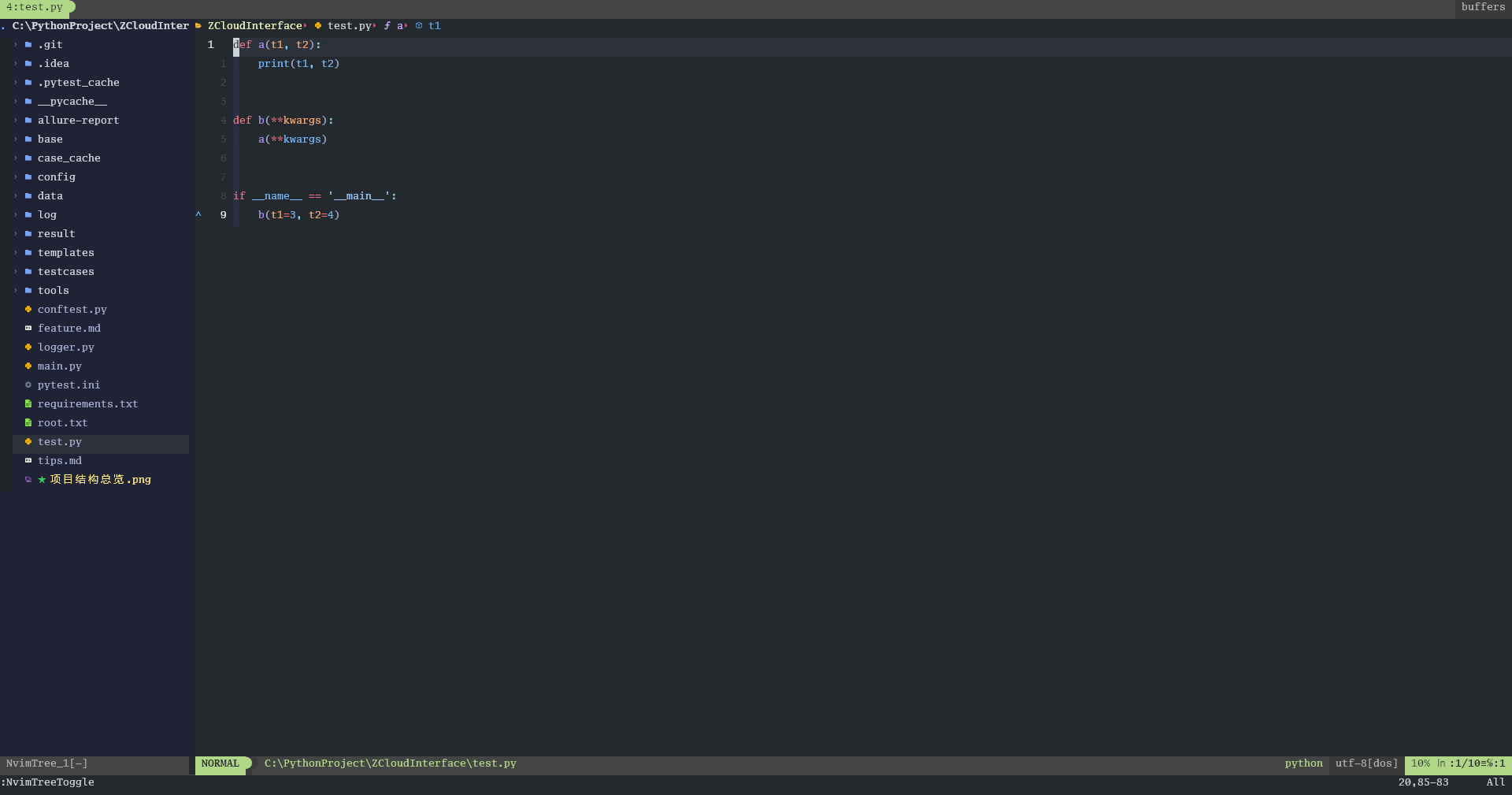The width and height of the screenshot is (1512, 795).
Task: Click the buffers label at top right
Action: [x=1483, y=7]
